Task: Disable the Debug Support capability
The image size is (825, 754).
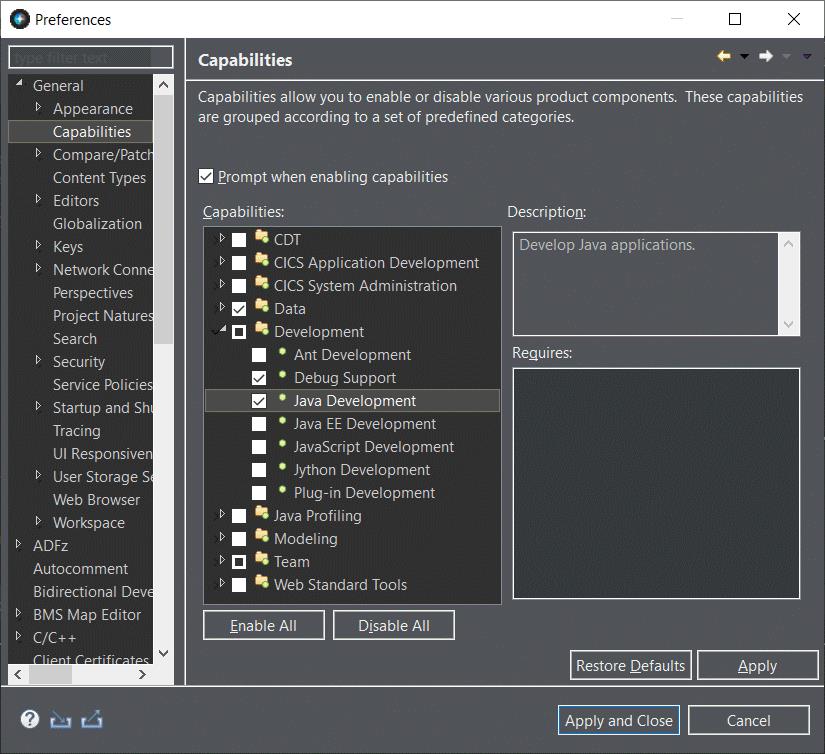Action: click(258, 377)
